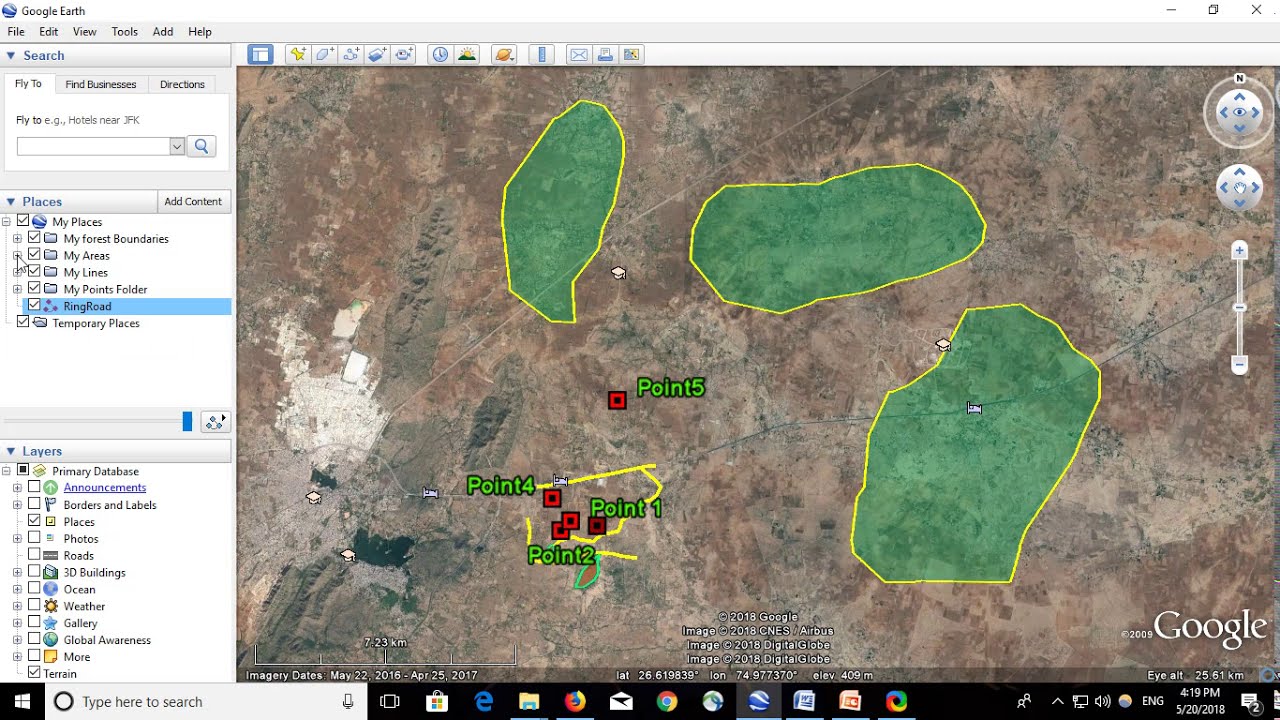The height and width of the screenshot is (720, 1280).
Task: Open the Fly to dropdown history
Action: coord(177,146)
